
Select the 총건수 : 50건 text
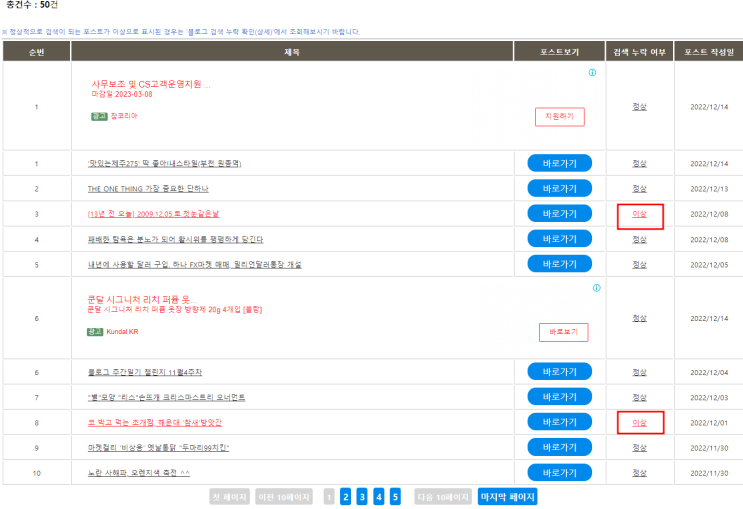pos(32,5)
